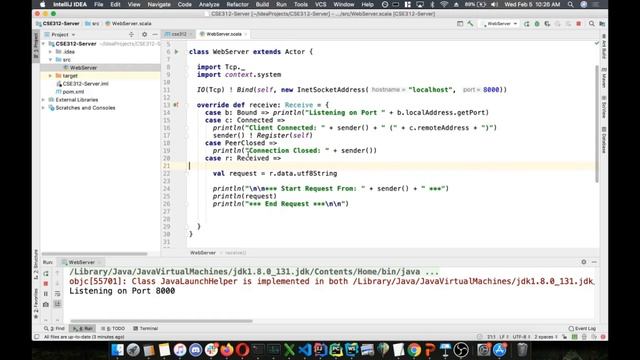Pause output in the Run panel
Image resolution: width=640 pixels, height=360 pixels.
(46, 294)
